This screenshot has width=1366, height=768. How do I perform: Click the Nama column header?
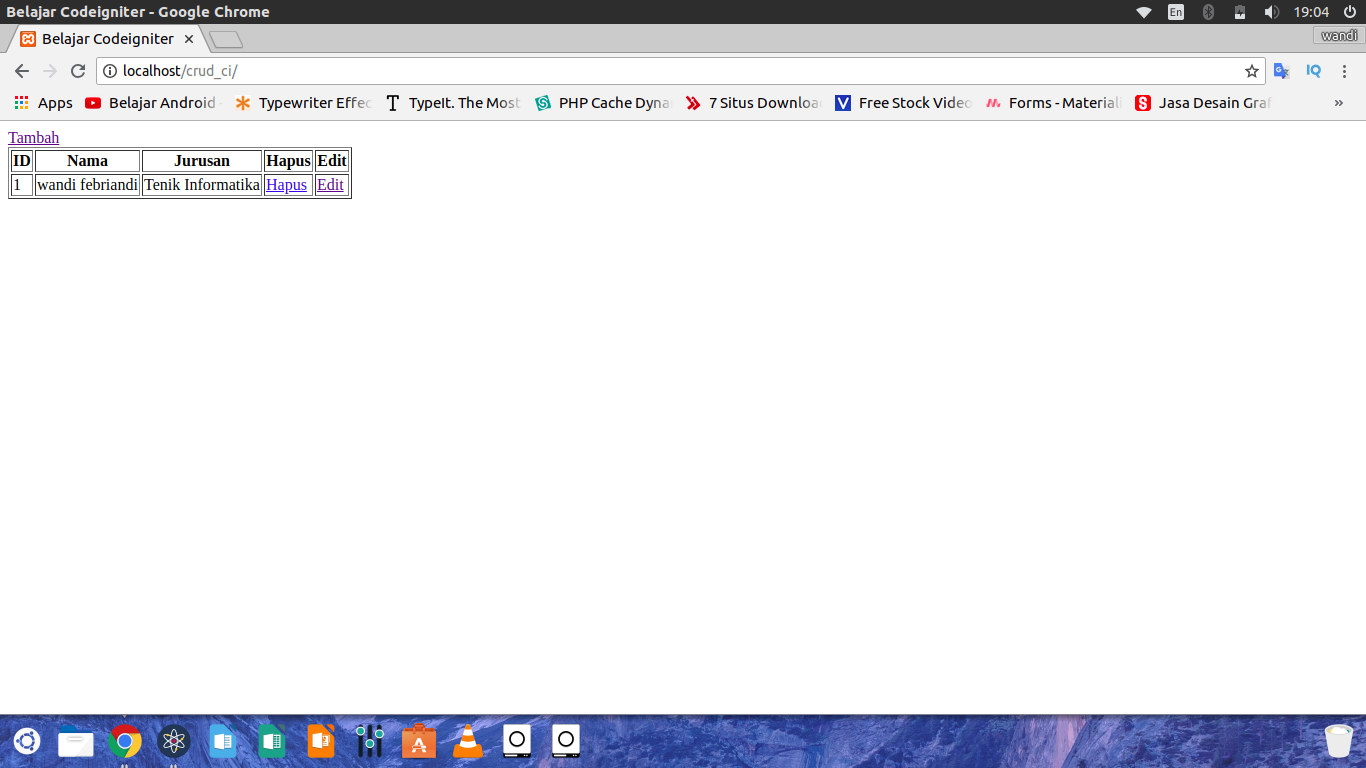87,161
